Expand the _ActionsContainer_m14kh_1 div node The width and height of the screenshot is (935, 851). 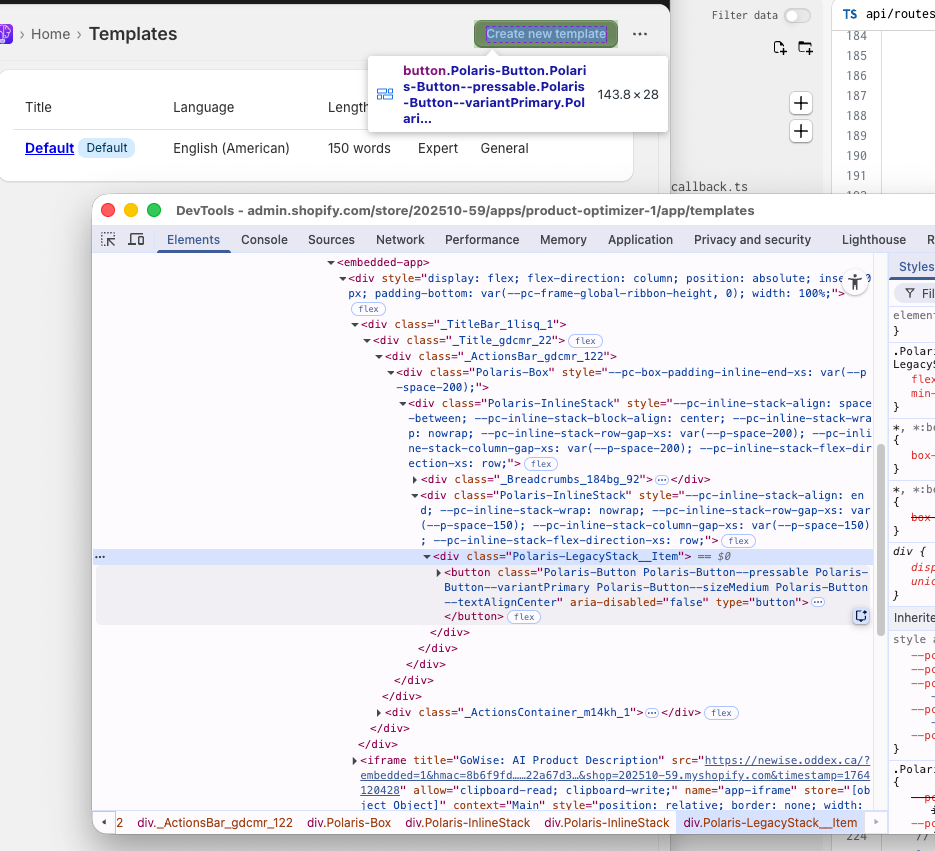(x=379, y=713)
